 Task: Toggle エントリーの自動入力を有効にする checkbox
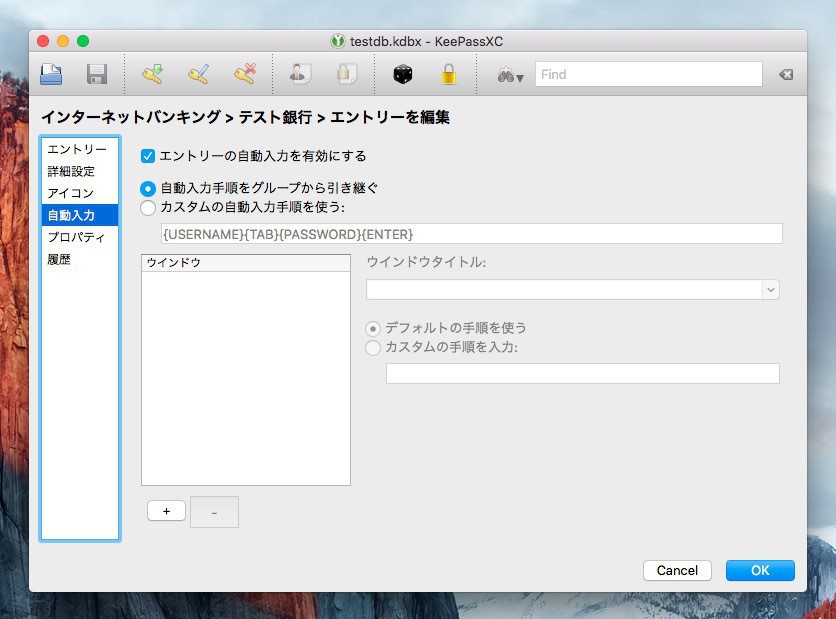pos(148,156)
